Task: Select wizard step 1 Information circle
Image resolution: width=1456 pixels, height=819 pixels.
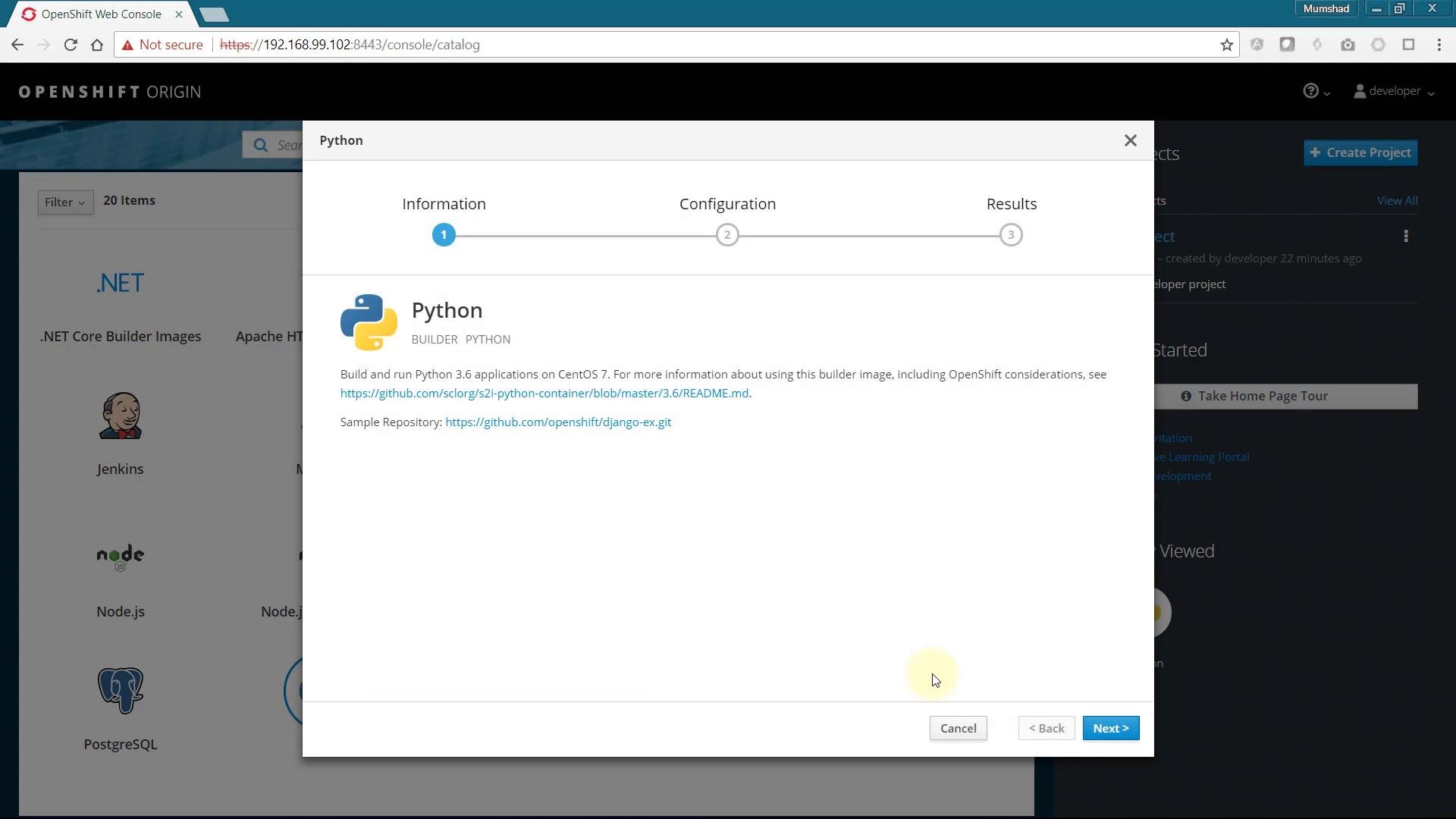Action: coord(444,235)
